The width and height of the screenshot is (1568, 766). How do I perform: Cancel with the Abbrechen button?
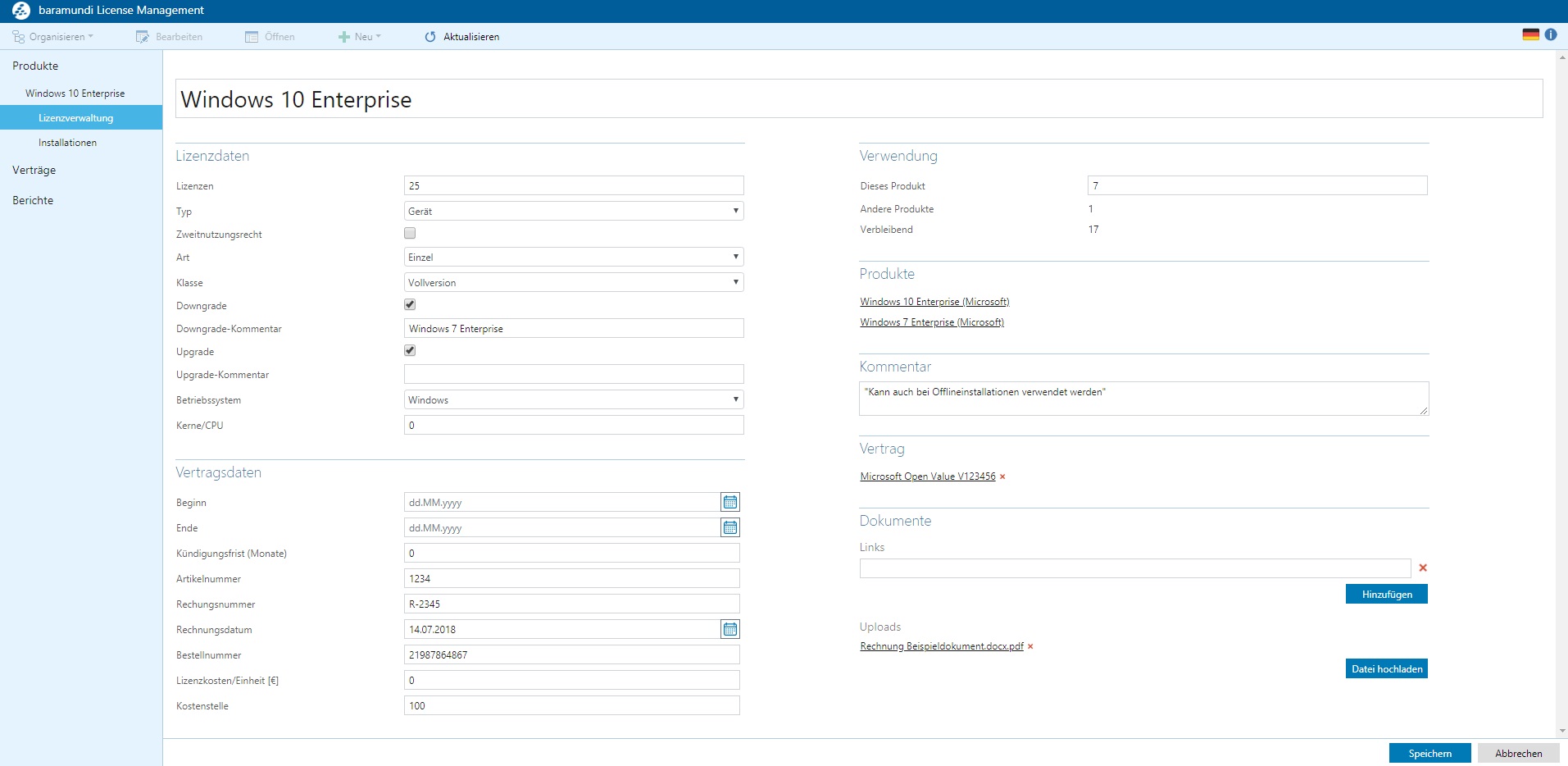tap(1519, 753)
